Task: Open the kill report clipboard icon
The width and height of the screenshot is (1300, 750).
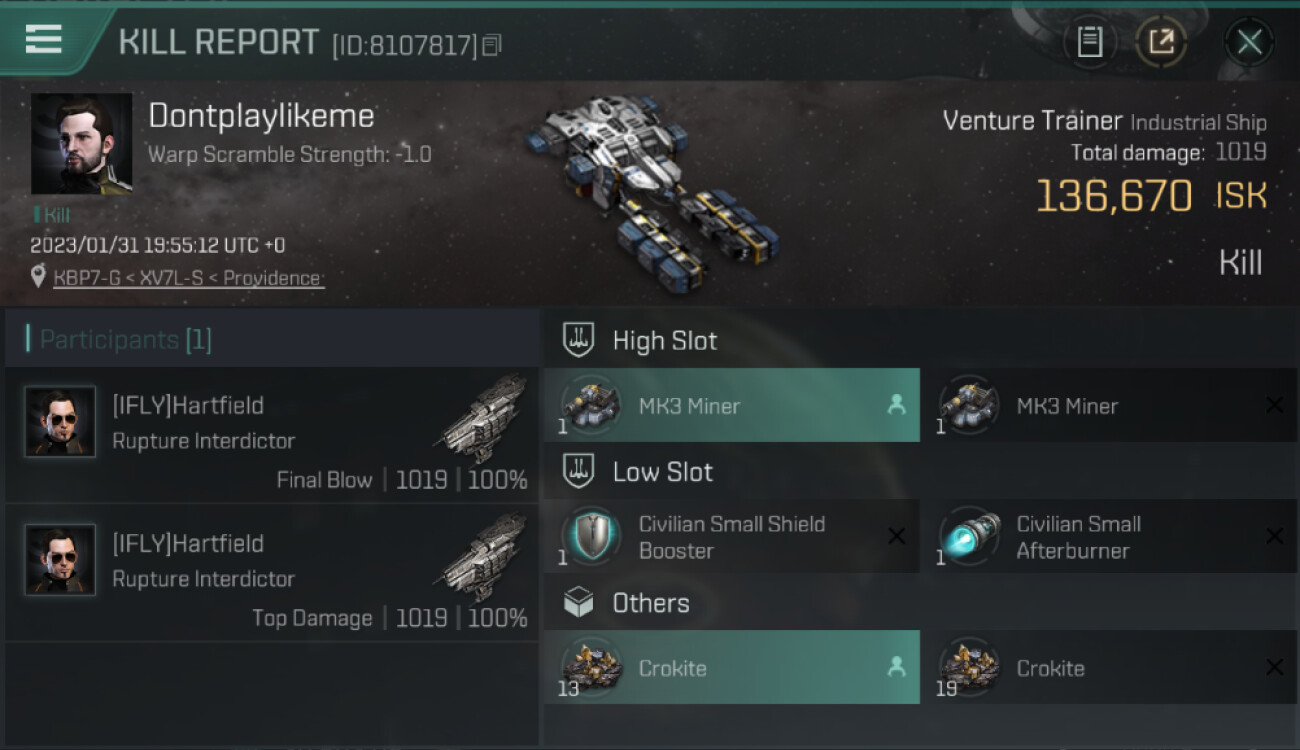Action: tap(1089, 42)
